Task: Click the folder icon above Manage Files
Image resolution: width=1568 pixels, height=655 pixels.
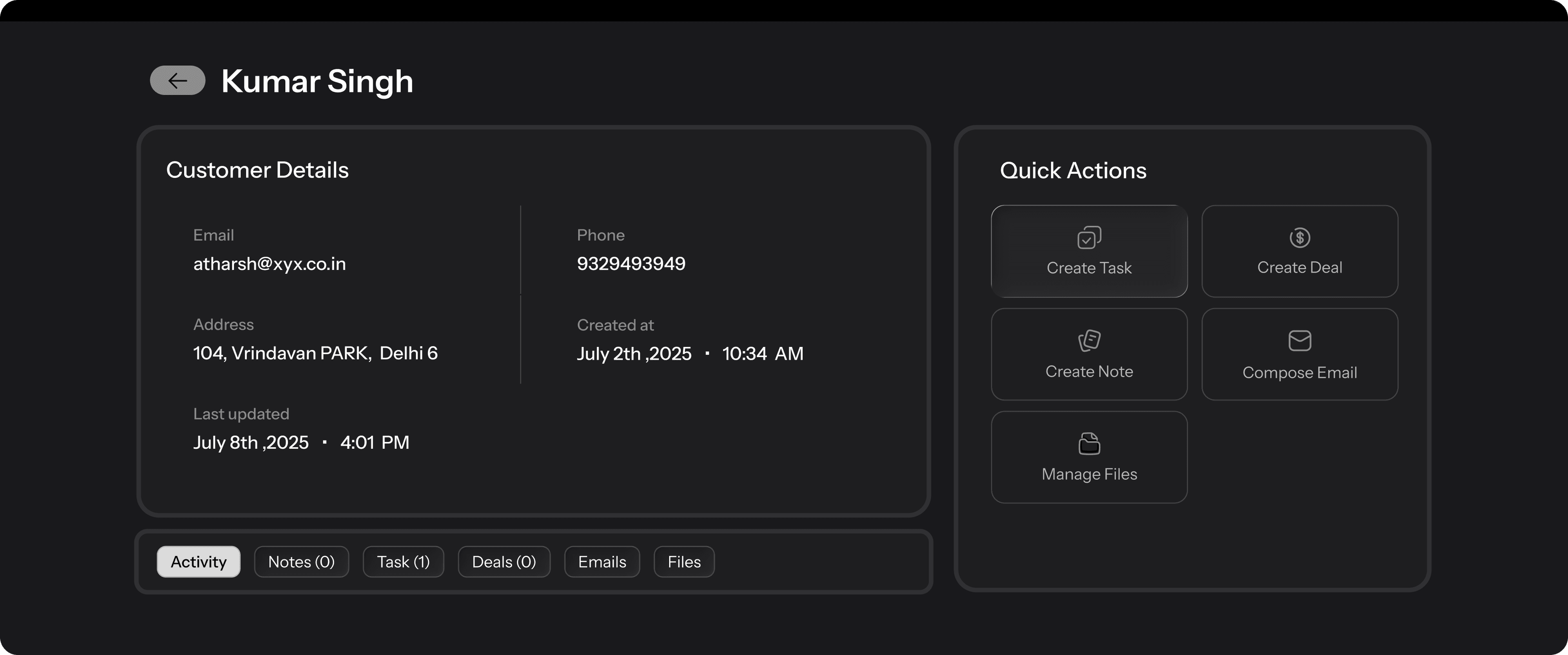Action: click(1089, 443)
